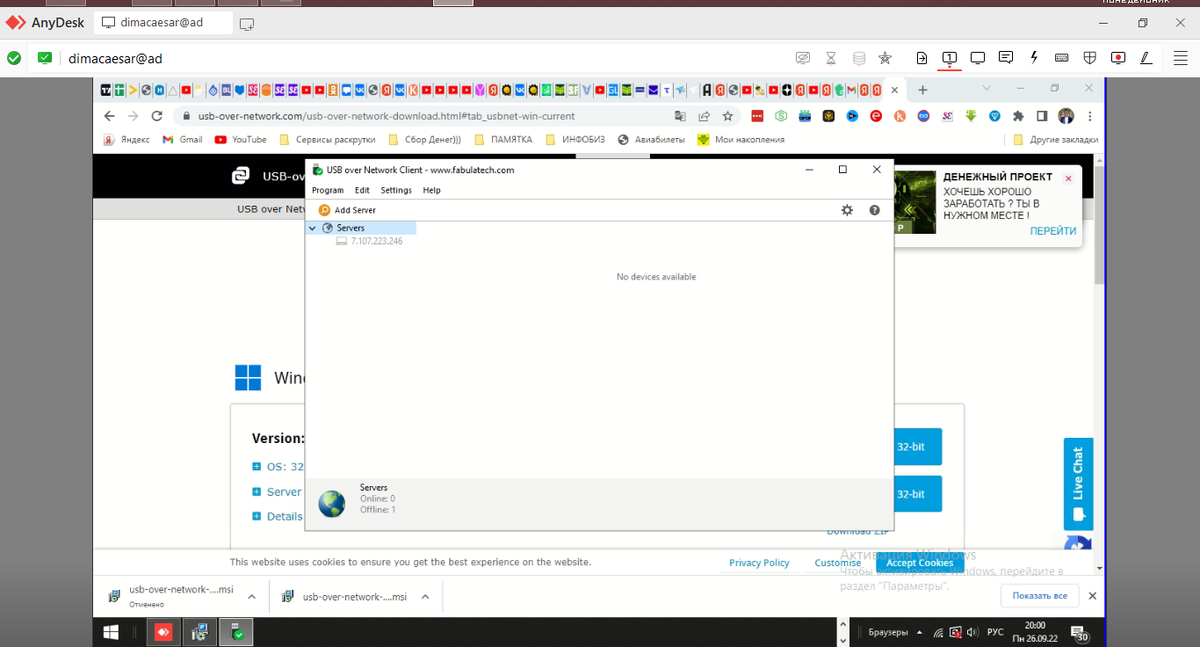Open YouTube bookmark
Viewport: 1200px width, 647px height.
241,140
